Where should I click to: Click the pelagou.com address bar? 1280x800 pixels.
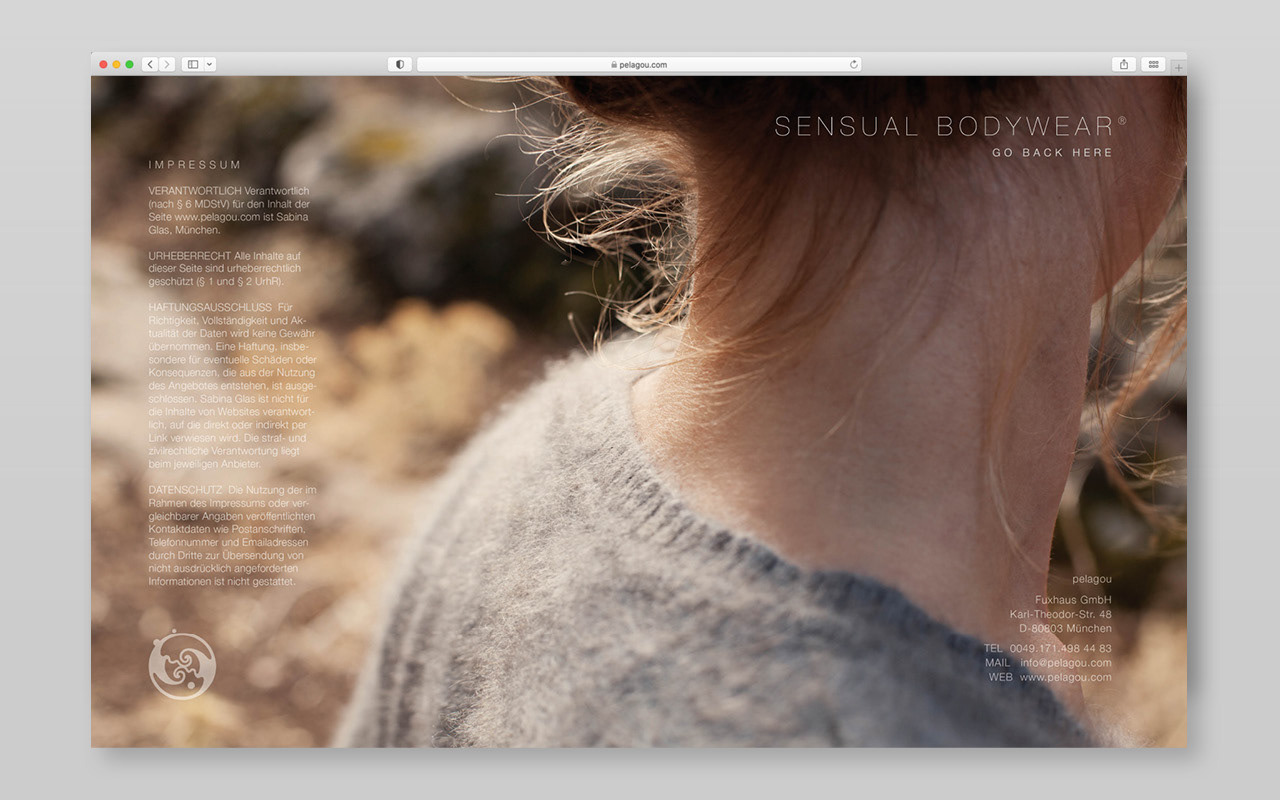point(639,64)
